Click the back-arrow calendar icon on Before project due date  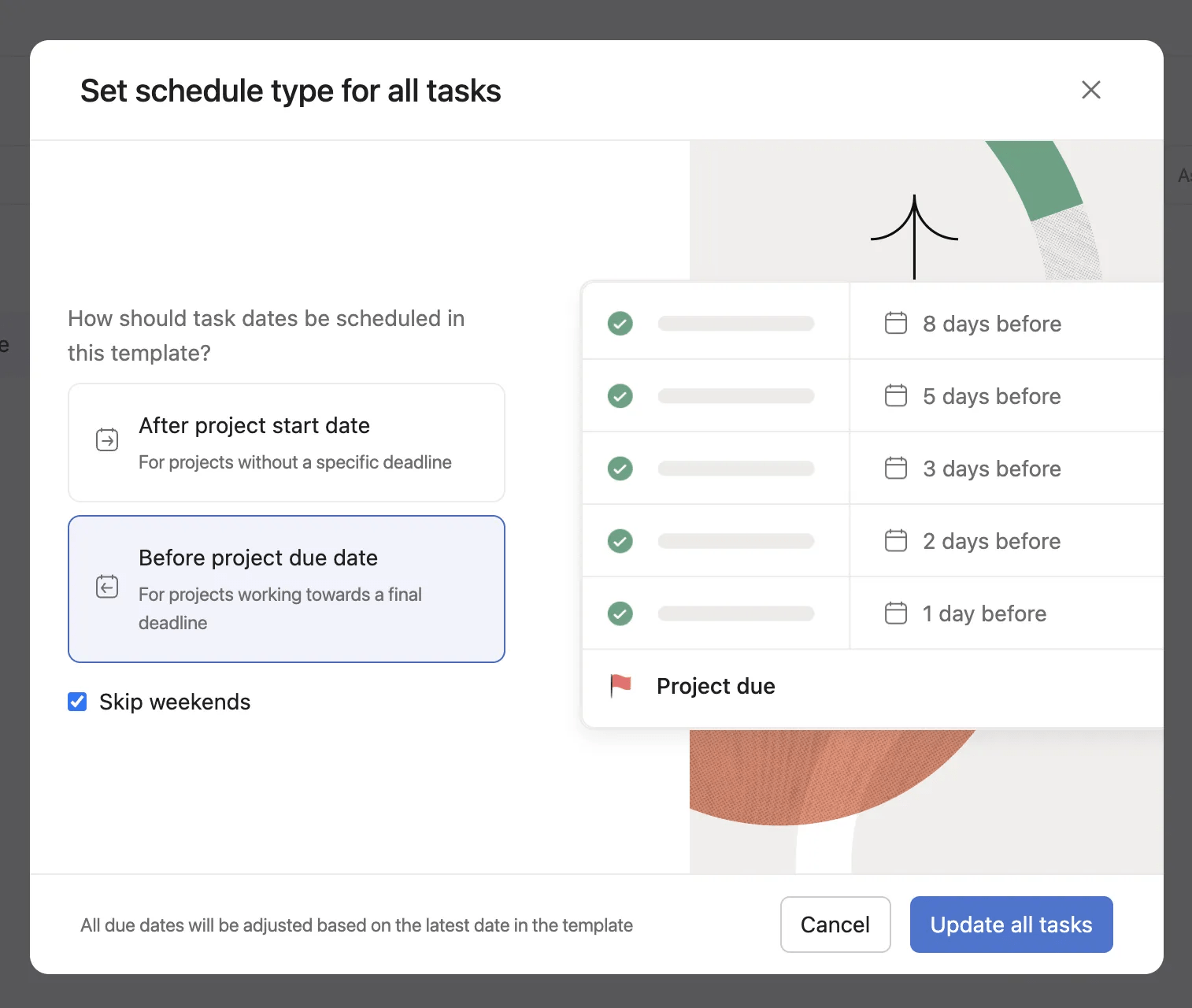(106, 586)
